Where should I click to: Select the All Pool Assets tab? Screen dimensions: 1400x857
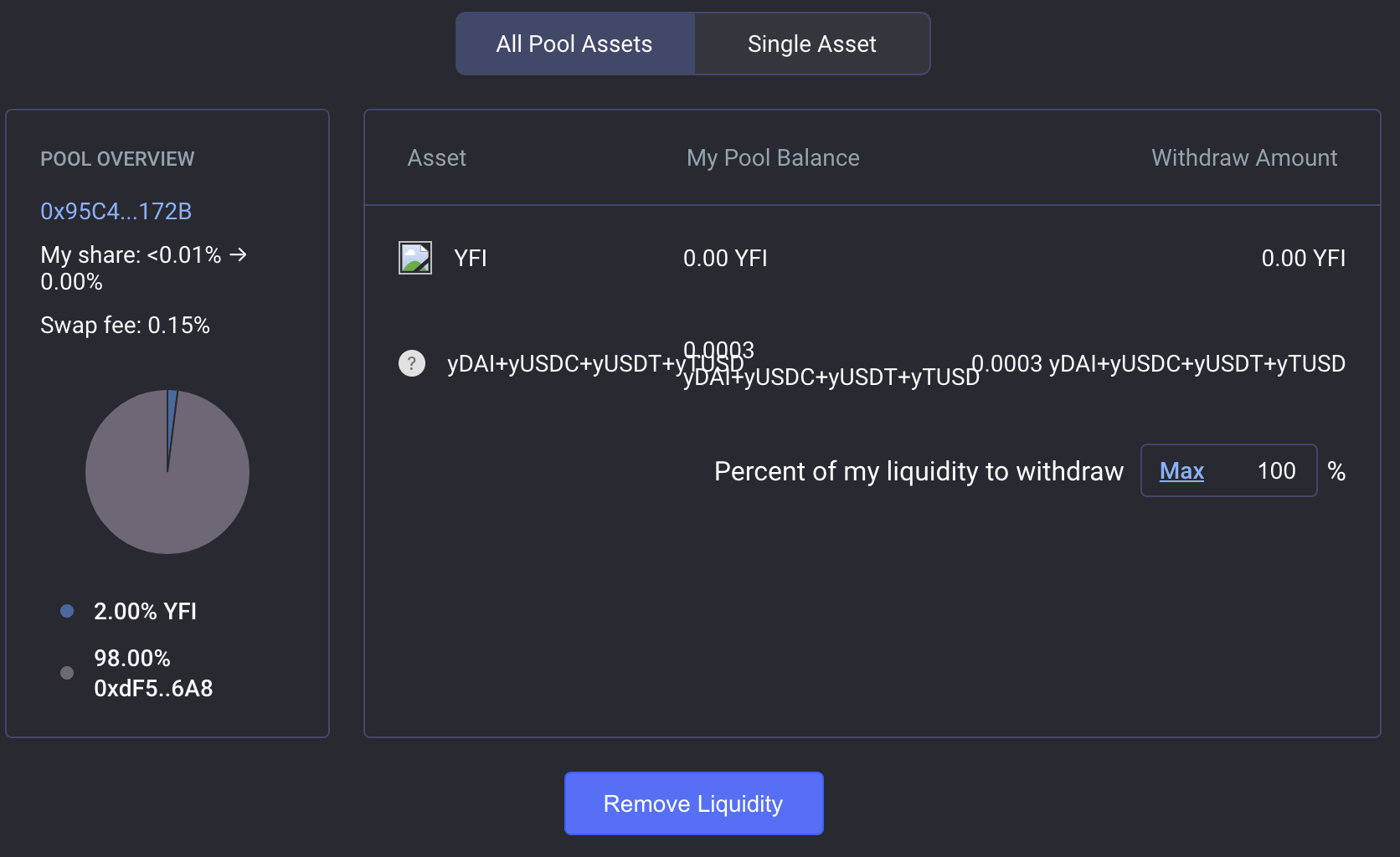click(x=574, y=44)
